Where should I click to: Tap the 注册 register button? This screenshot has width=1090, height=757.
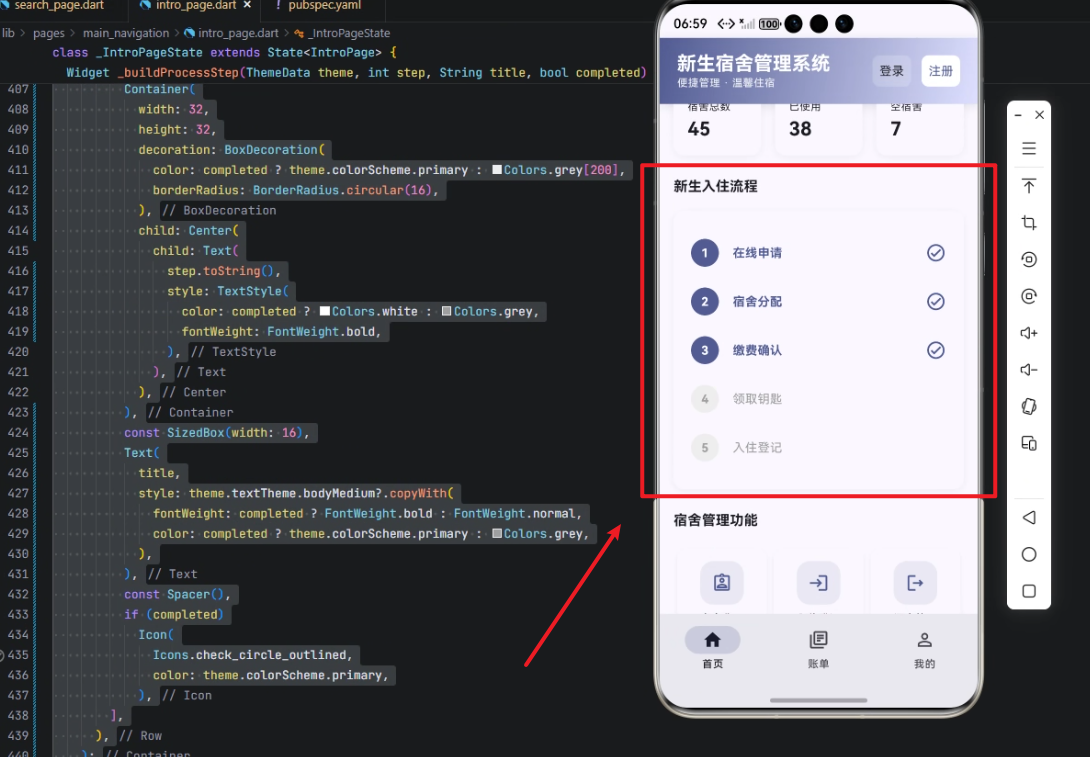click(x=941, y=71)
